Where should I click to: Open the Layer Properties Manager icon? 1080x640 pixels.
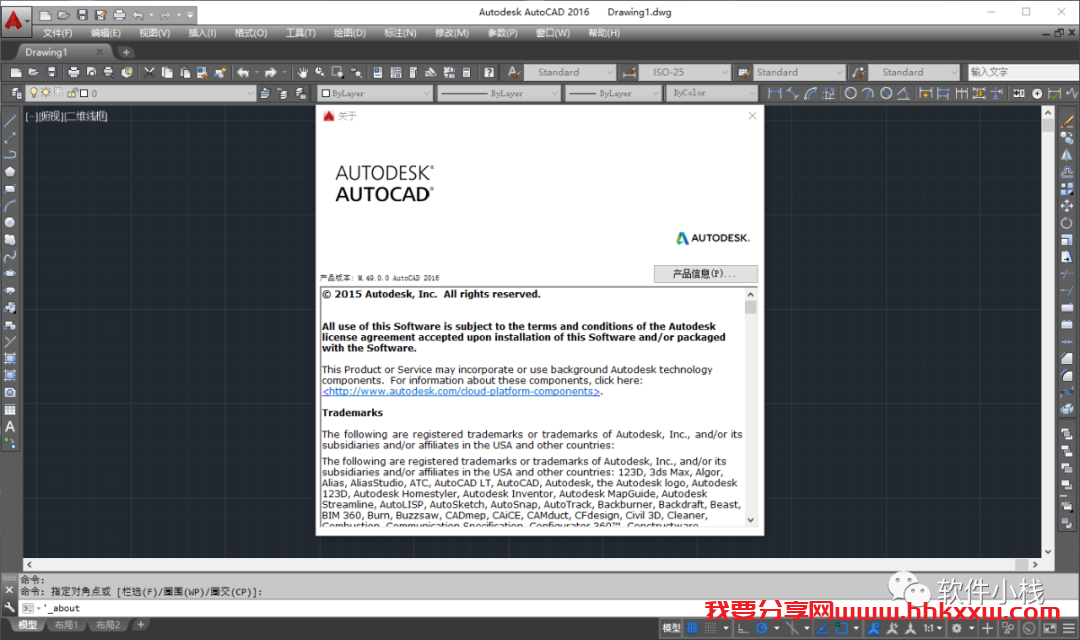pos(16,93)
